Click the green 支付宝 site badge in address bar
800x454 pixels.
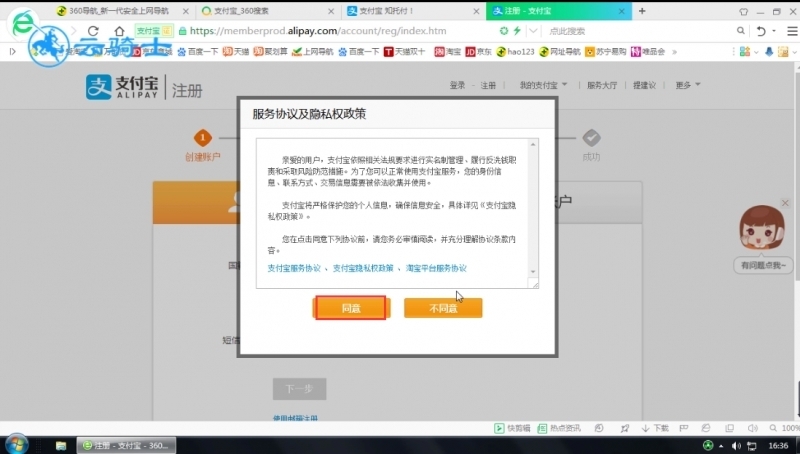(x=154, y=31)
